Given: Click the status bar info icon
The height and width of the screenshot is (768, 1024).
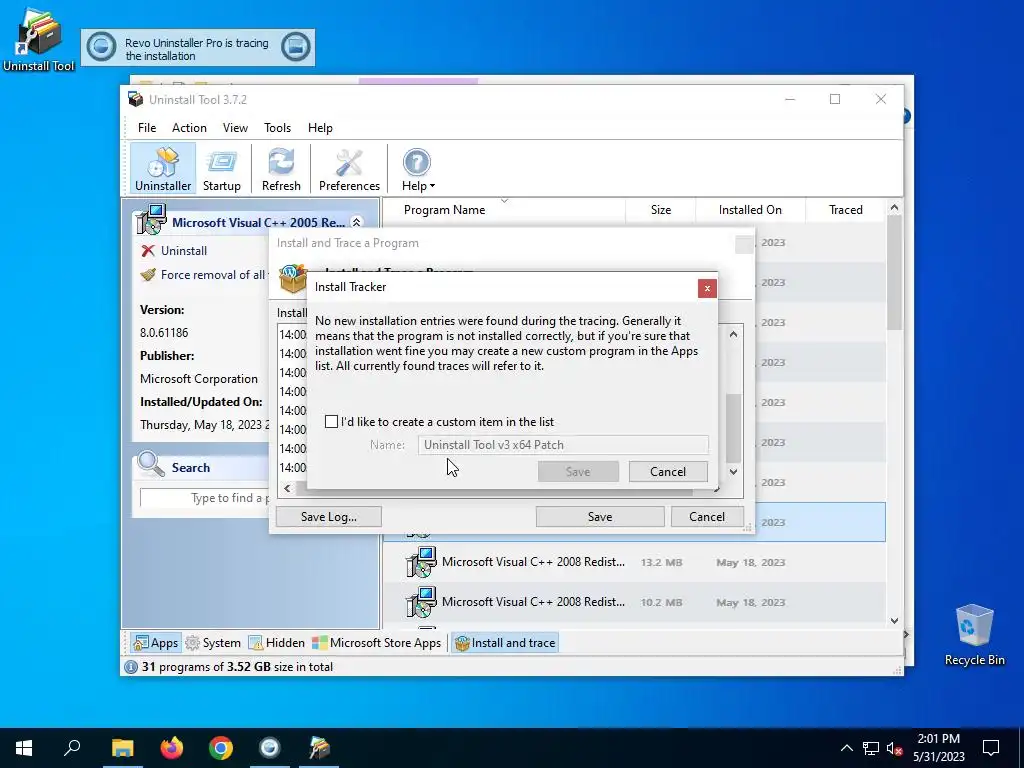Looking at the screenshot, I should click(x=131, y=667).
